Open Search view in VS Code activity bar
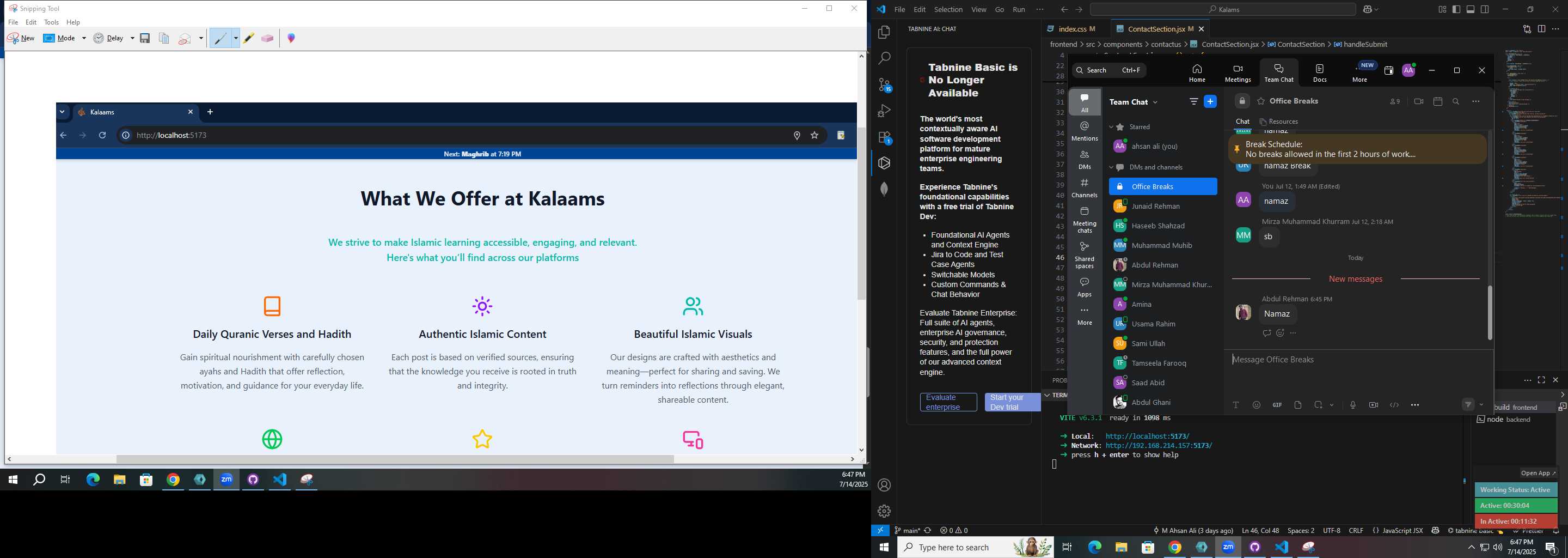 pyautogui.click(x=884, y=58)
